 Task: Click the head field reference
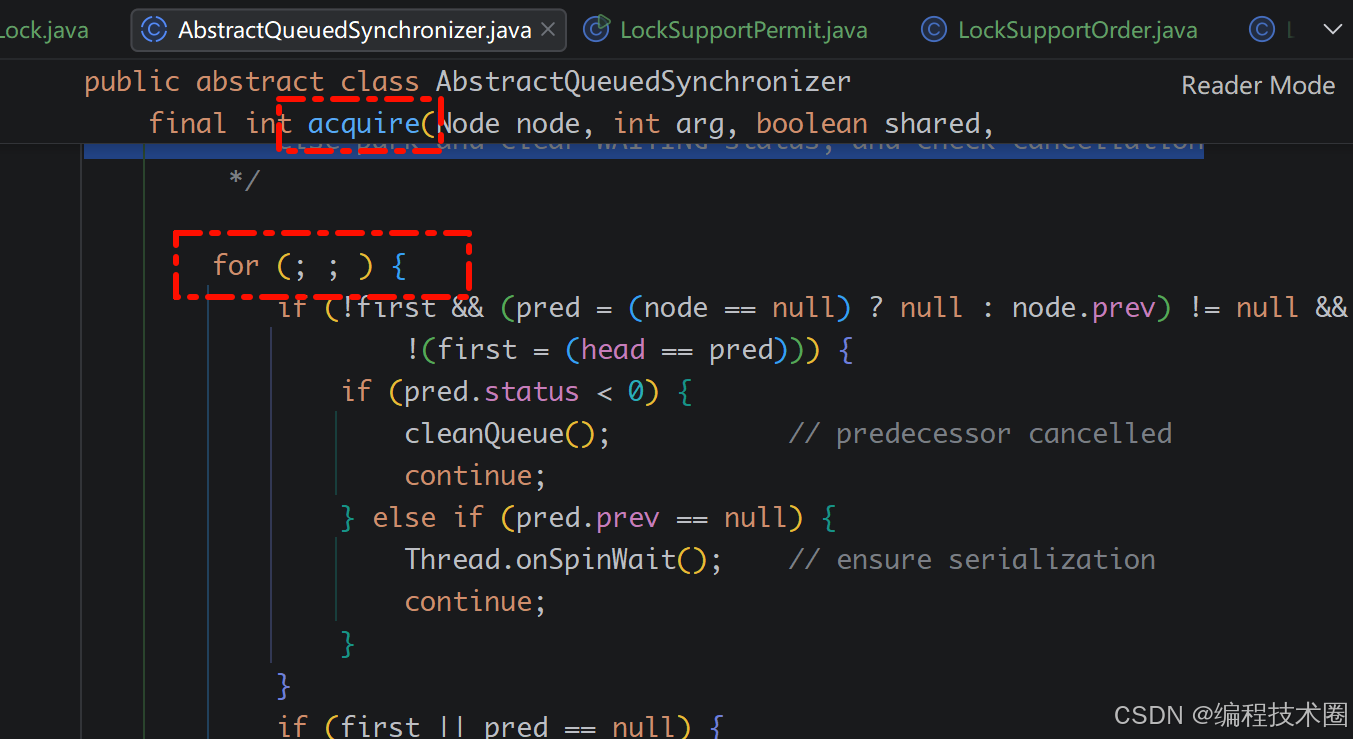click(x=613, y=349)
